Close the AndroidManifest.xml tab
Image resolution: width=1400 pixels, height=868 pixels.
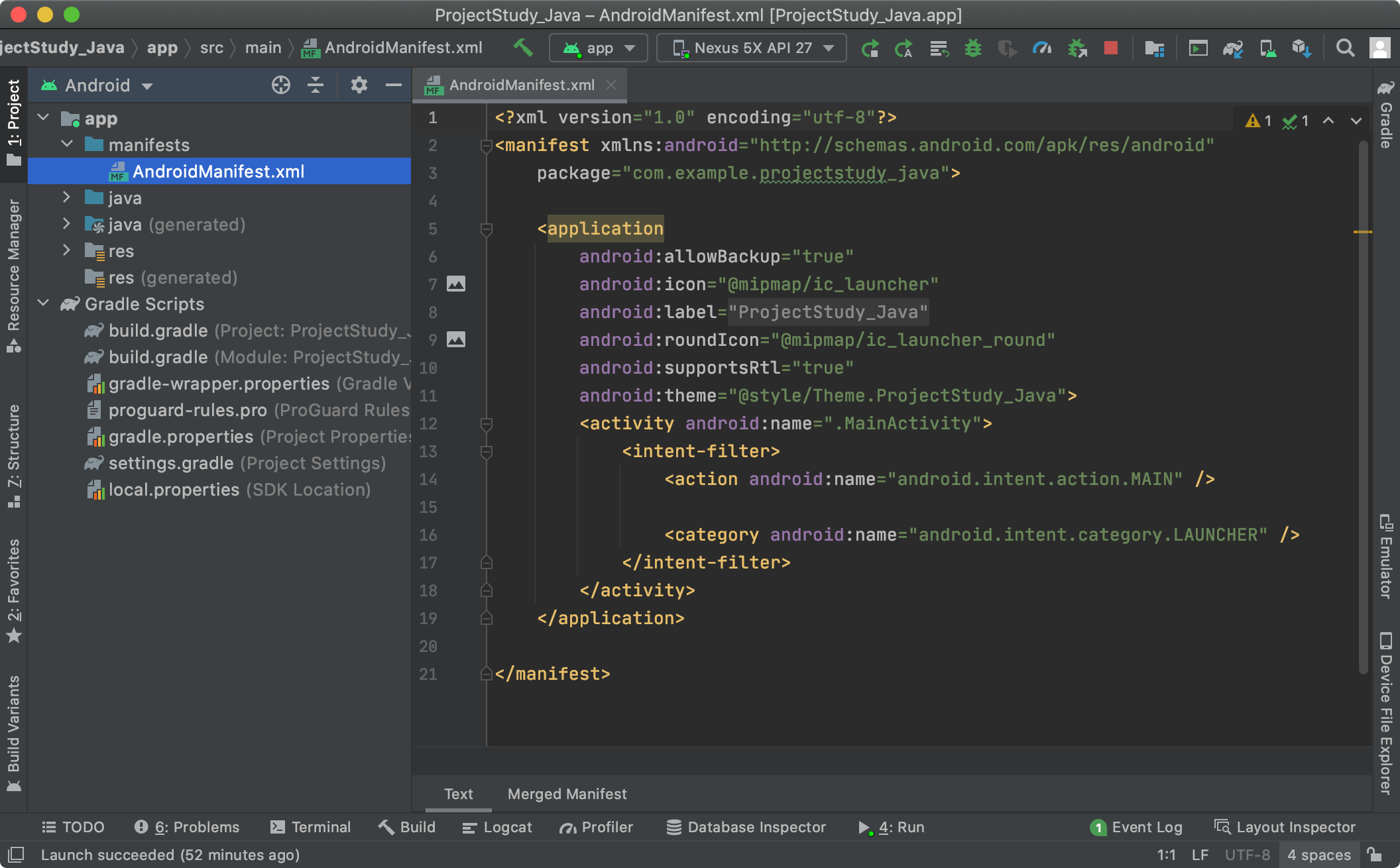(x=611, y=85)
